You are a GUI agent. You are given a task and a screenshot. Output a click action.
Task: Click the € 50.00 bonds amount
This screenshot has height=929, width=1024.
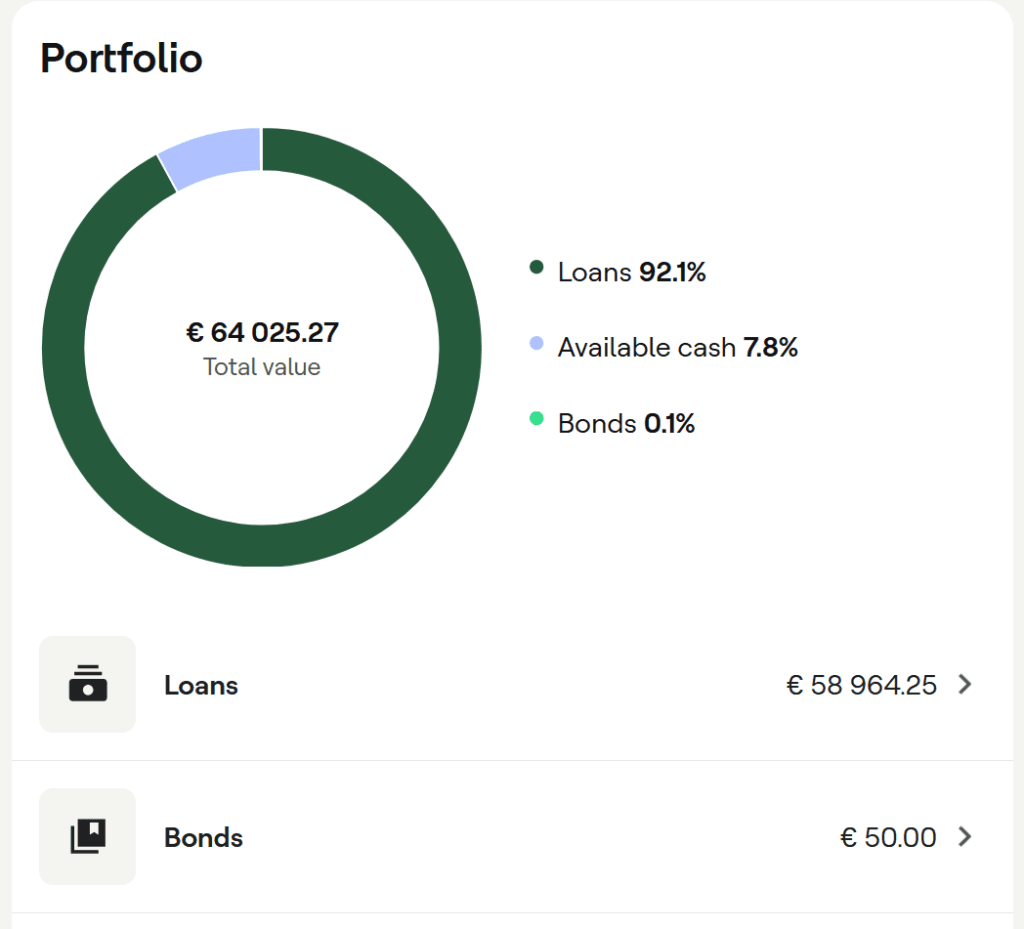pos(888,837)
